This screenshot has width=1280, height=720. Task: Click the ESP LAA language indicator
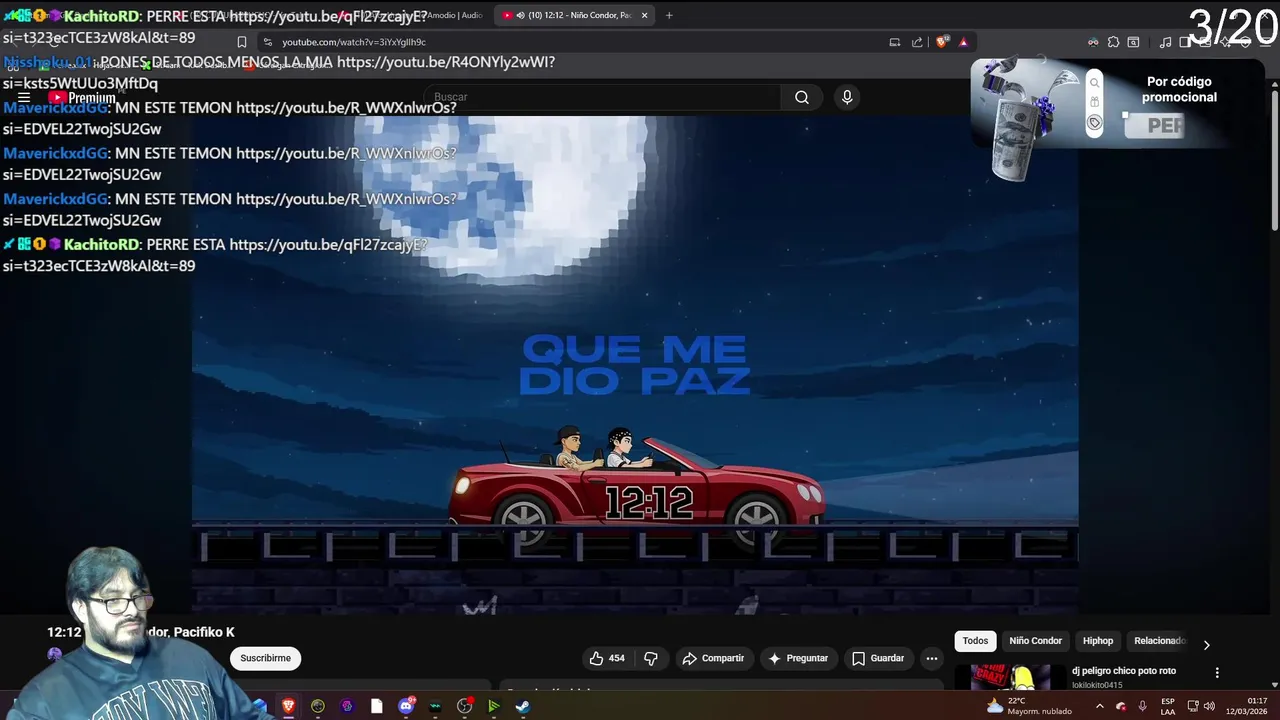click(1167, 706)
